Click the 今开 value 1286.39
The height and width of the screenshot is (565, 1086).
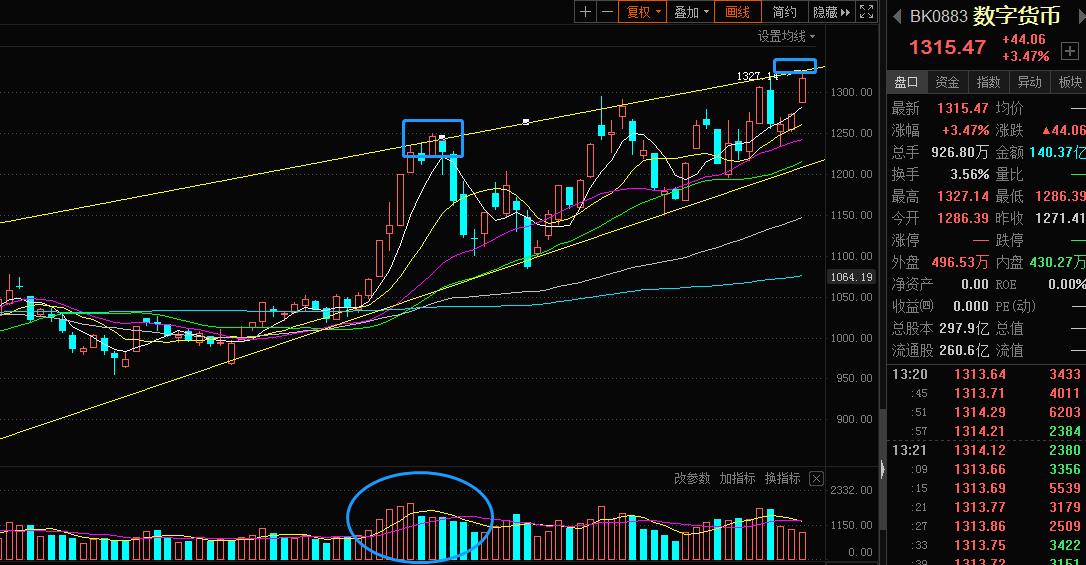click(963, 218)
